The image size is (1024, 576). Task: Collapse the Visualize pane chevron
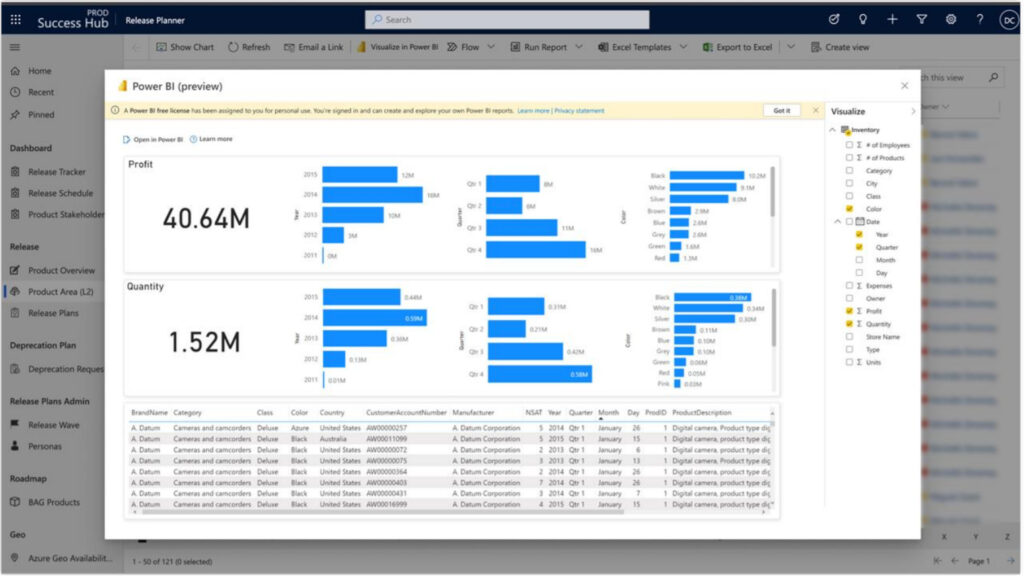click(x=913, y=112)
